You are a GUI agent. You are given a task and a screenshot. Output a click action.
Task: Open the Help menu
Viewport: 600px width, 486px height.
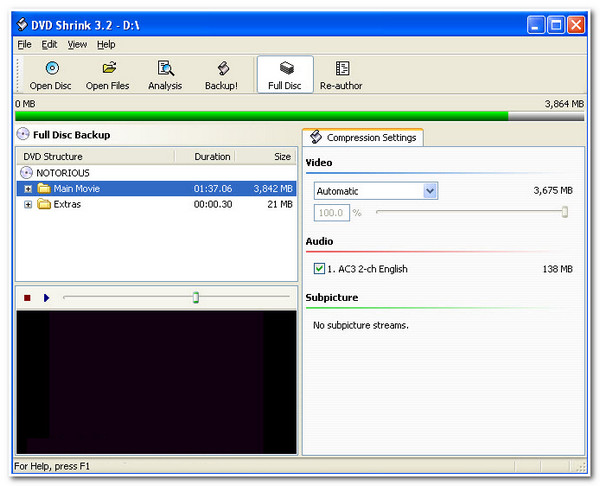(106, 44)
